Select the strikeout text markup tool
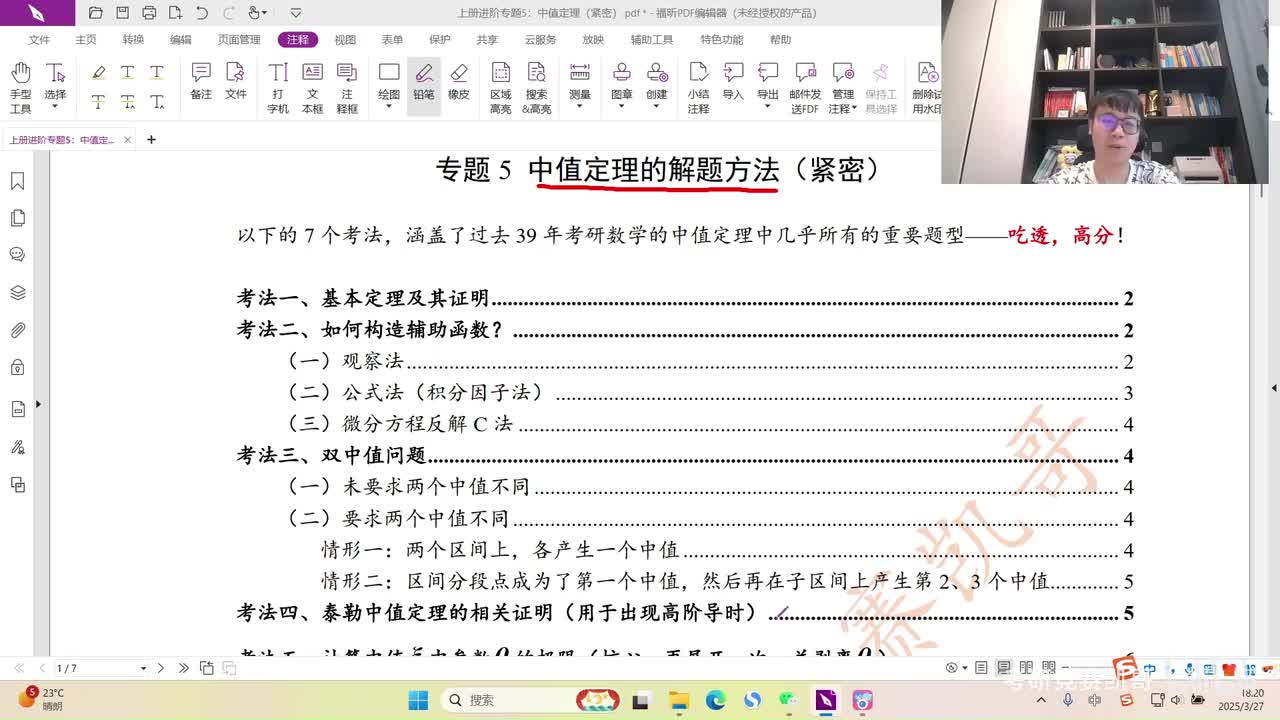1280x720 pixels. 98,102
